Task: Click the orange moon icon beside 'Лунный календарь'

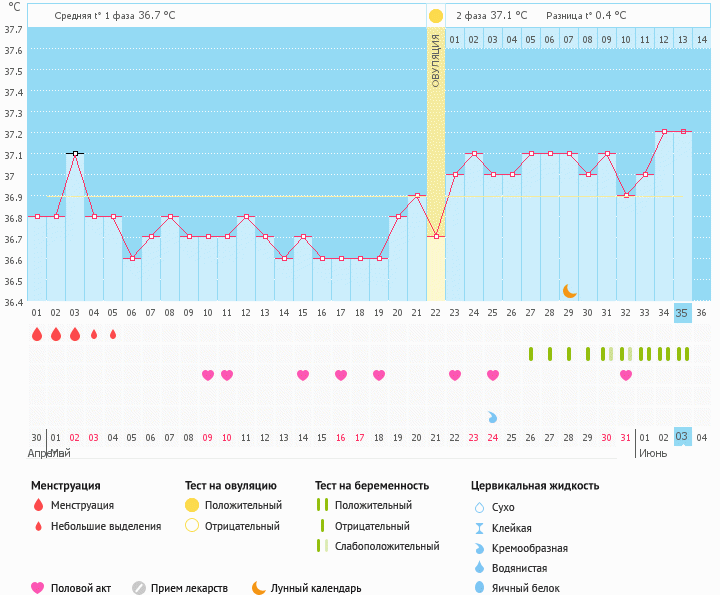Action: (259, 588)
